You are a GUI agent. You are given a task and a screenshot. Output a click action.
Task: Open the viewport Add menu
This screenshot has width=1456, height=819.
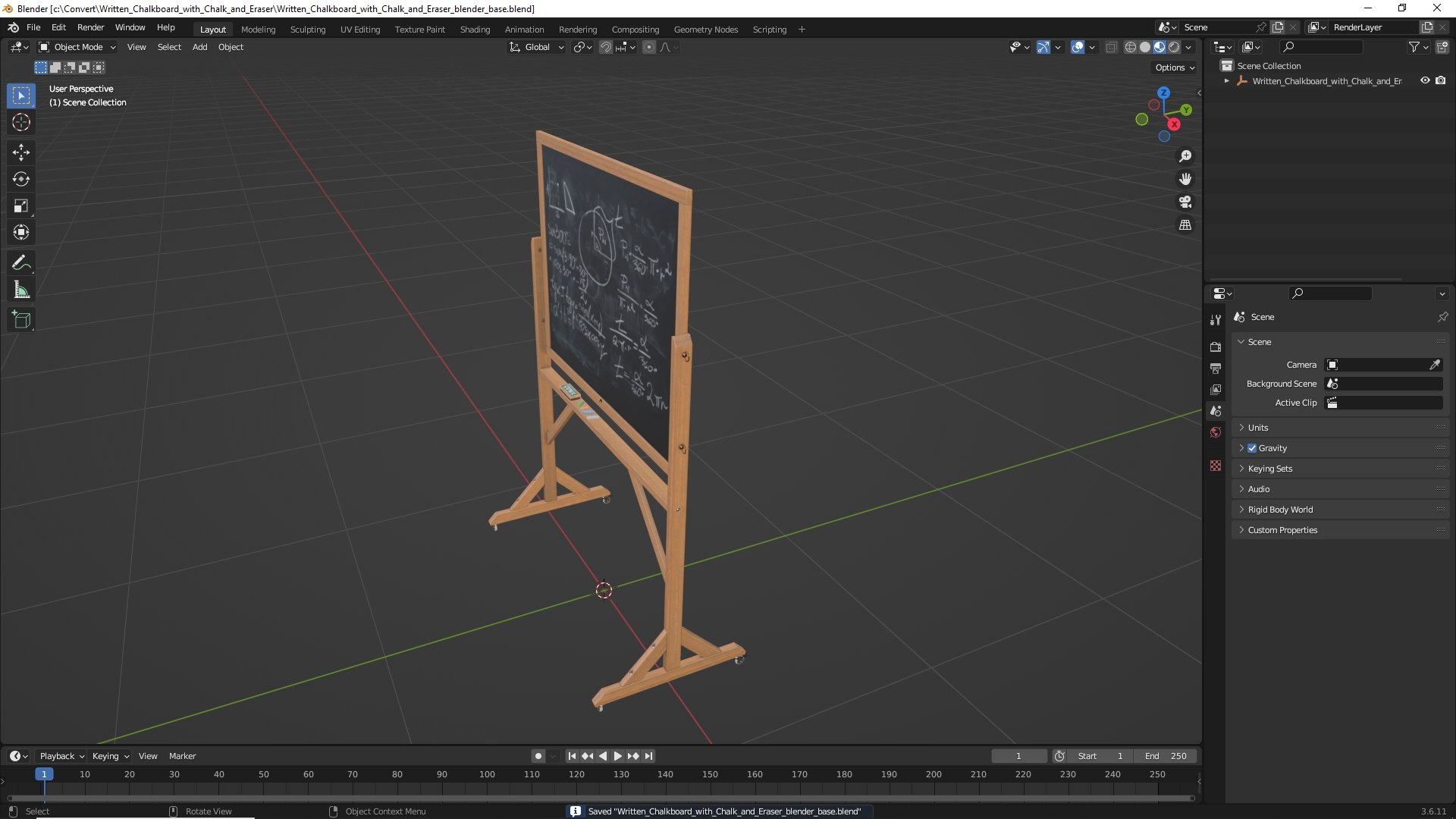coord(199,47)
